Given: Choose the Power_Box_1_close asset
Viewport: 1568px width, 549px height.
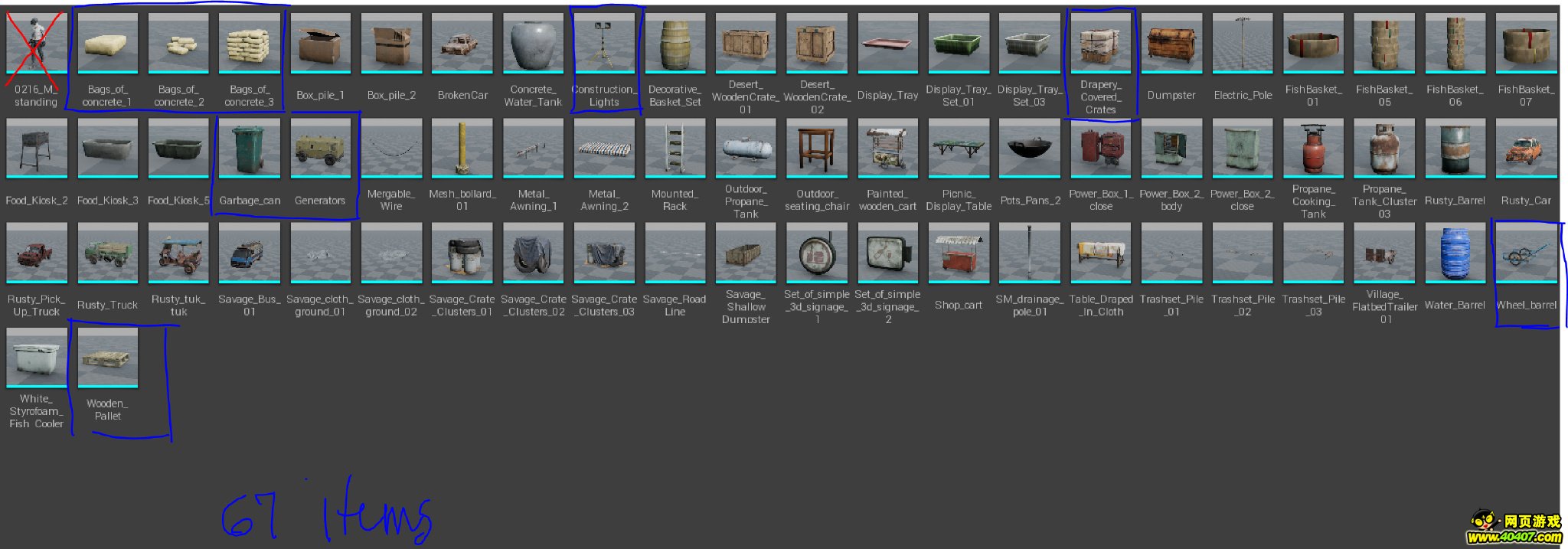Looking at the screenshot, I should pos(1101,148).
